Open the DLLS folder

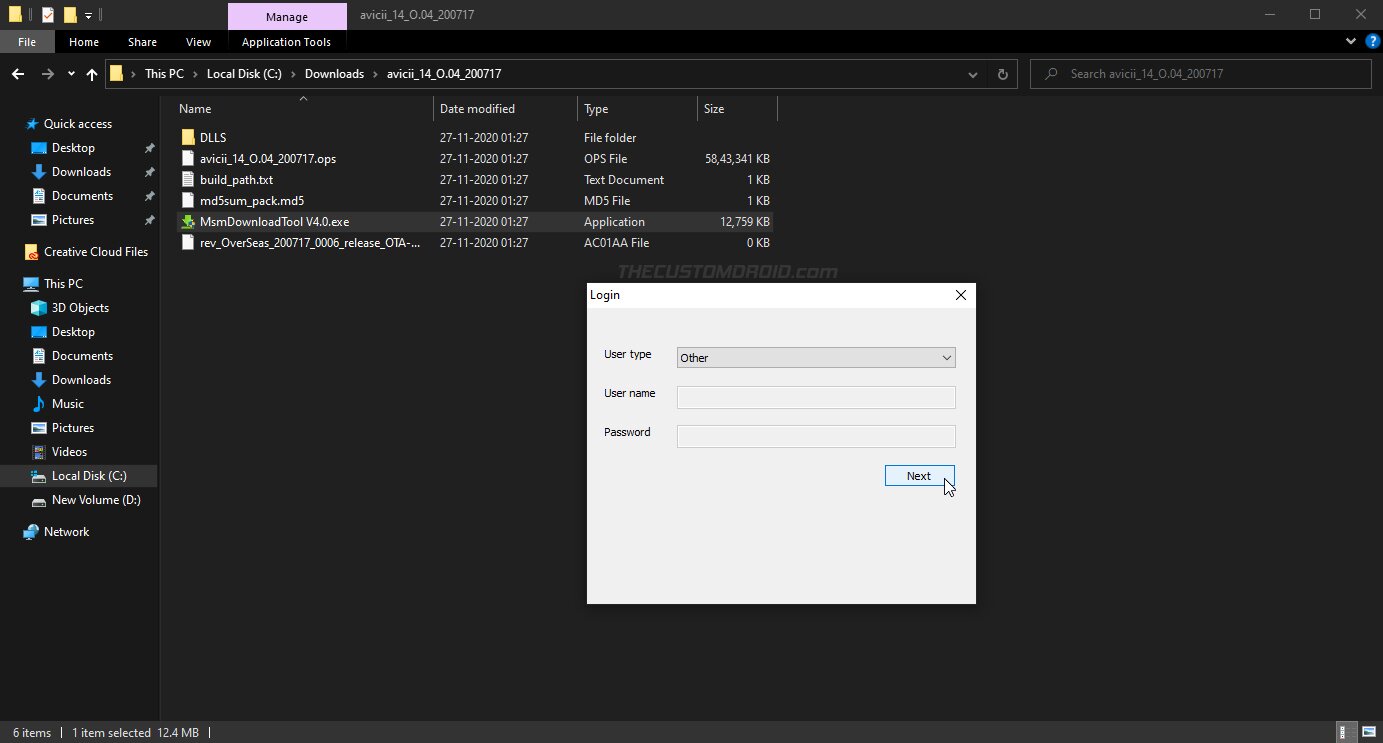[x=212, y=137]
